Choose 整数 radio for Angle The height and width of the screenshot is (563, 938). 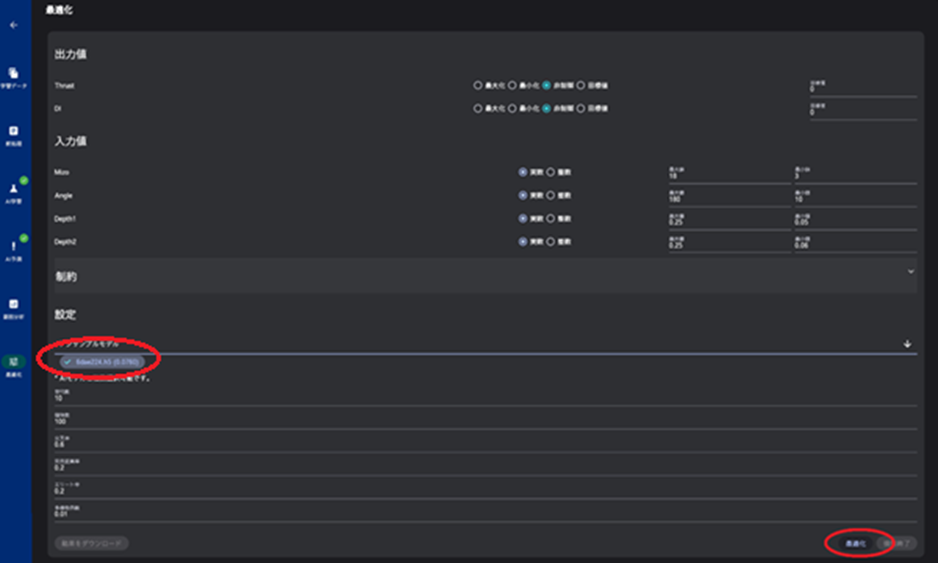[550, 195]
